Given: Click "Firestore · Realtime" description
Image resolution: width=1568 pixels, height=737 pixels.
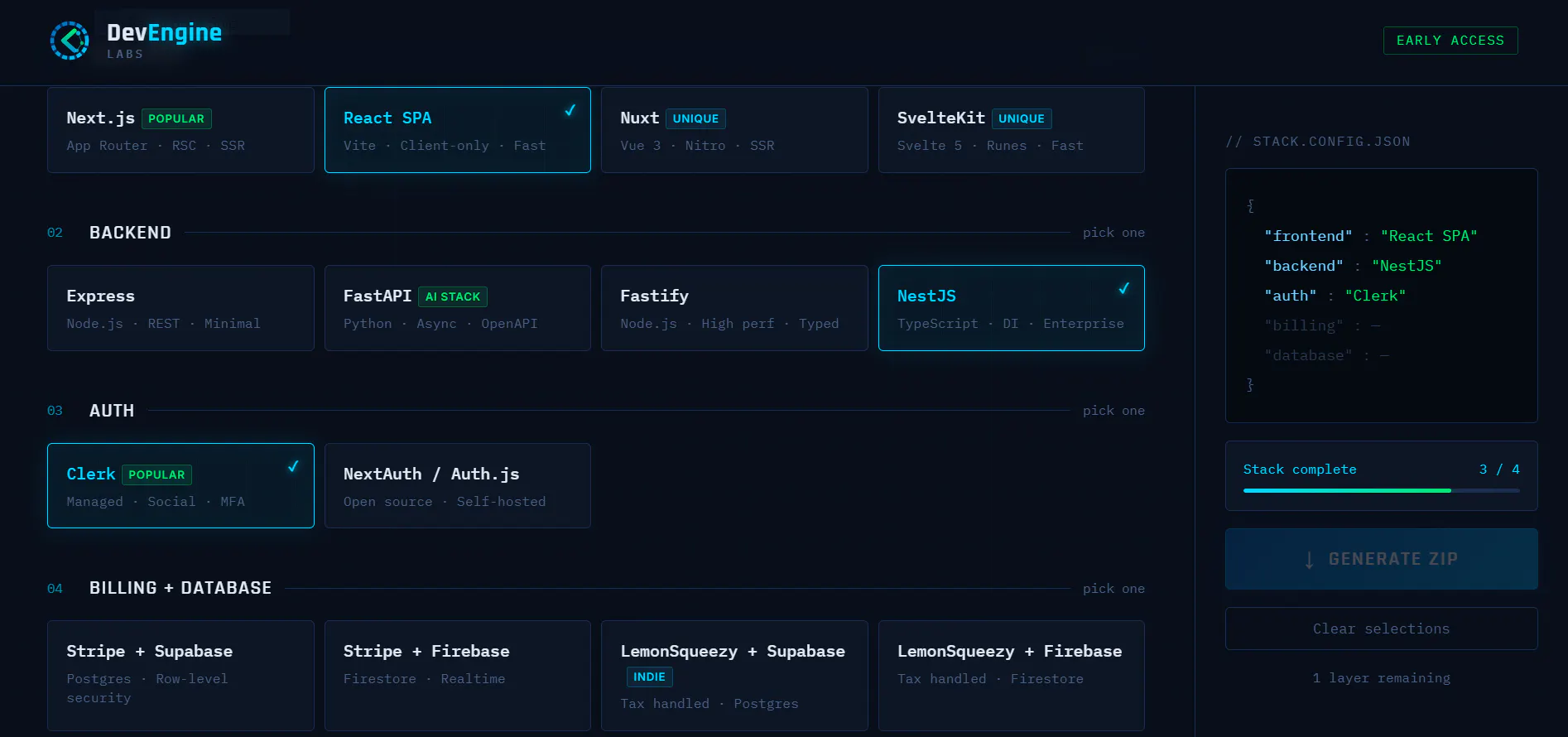Looking at the screenshot, I should click(425, 679).
